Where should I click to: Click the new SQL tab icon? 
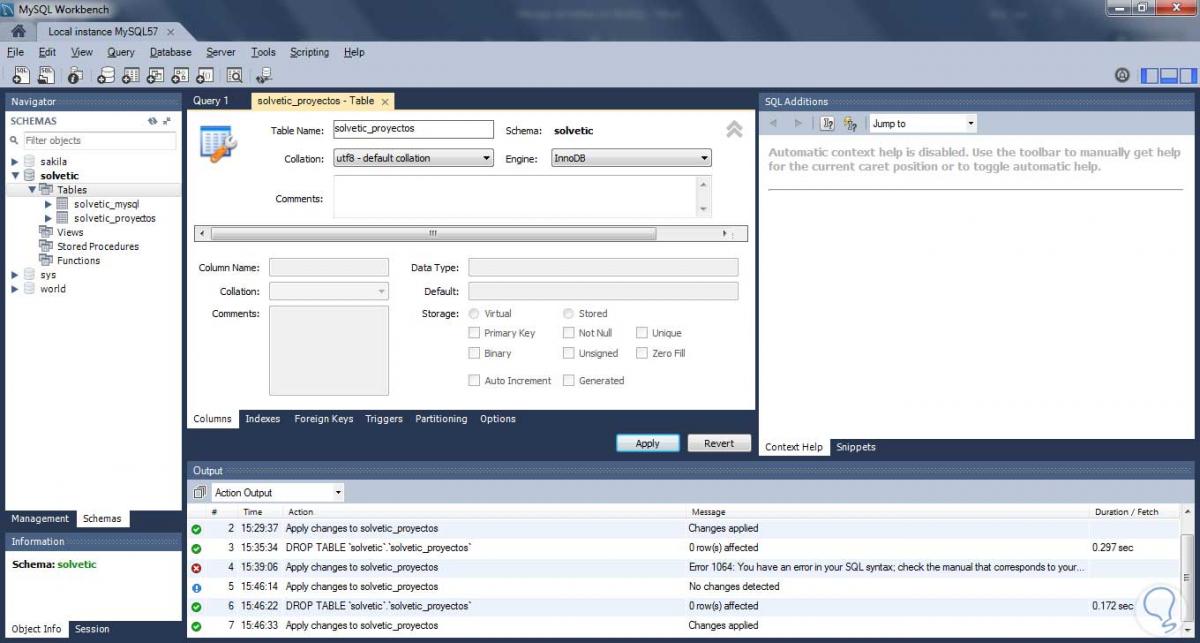(20, 75)
